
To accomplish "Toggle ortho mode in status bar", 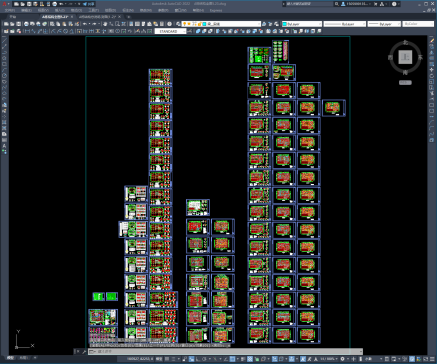I will (x=198, y=359).
